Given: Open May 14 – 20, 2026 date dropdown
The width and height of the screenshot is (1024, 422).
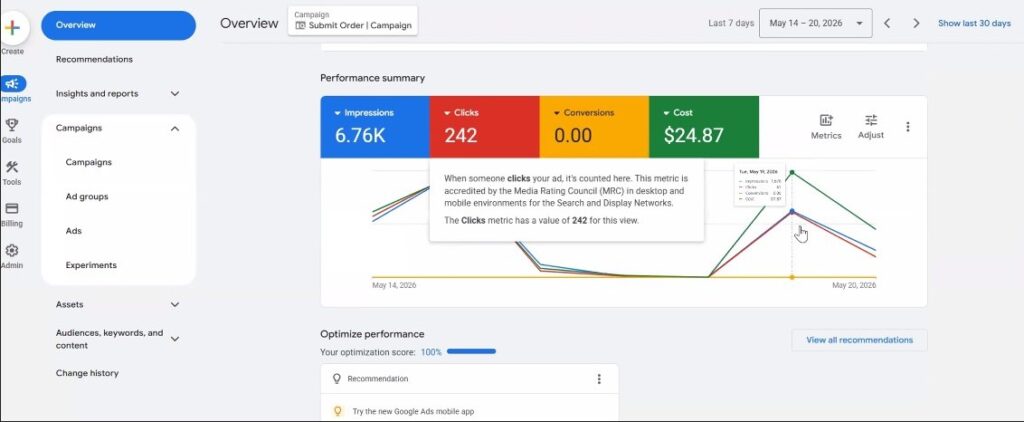Looking at the screenshot, I should coord(815,23).
